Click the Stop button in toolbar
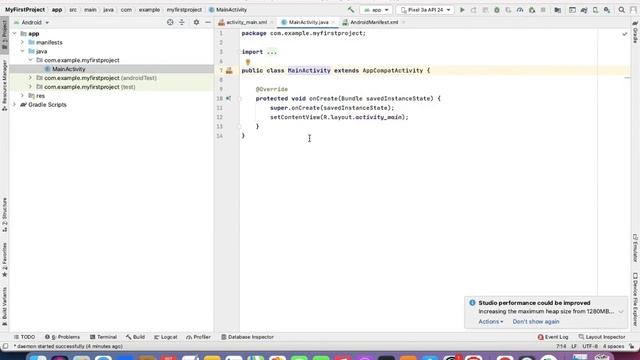 click(543, 10)
